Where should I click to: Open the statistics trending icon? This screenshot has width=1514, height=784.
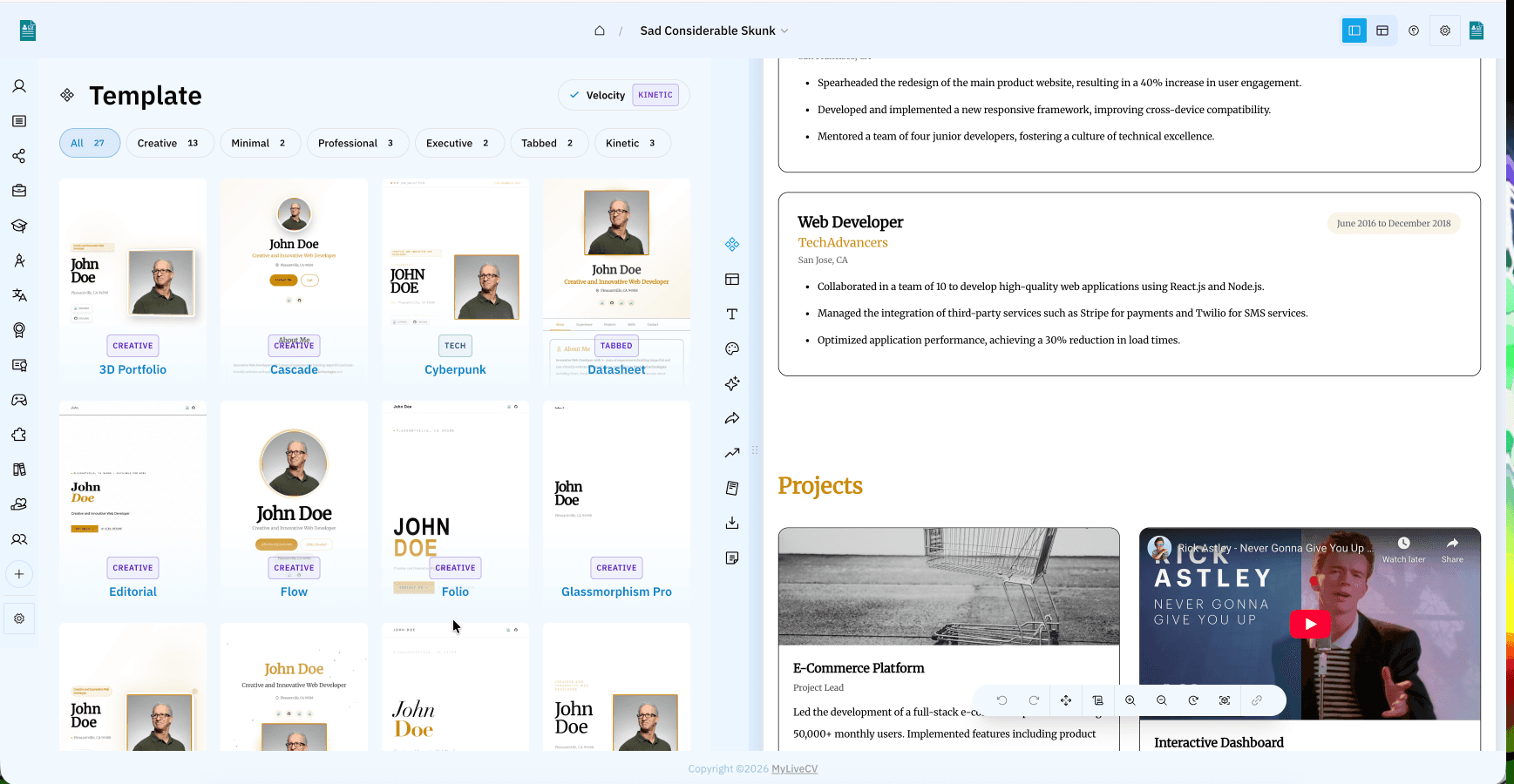732,453
